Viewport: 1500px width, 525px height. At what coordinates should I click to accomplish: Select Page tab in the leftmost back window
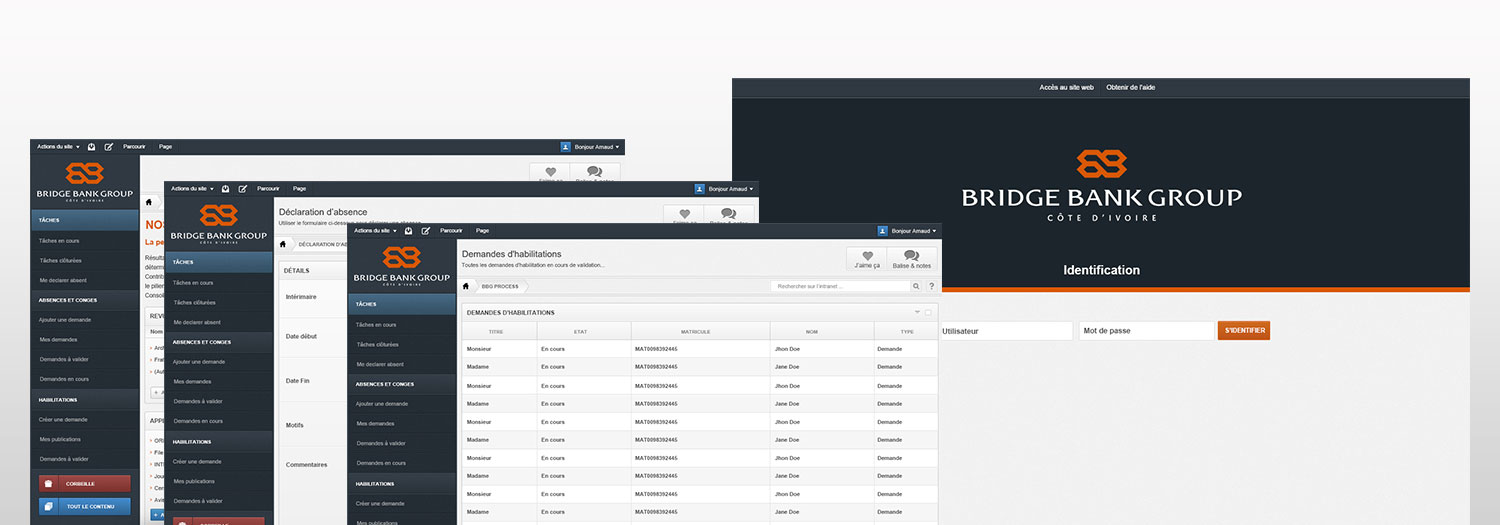pos(166,146)
